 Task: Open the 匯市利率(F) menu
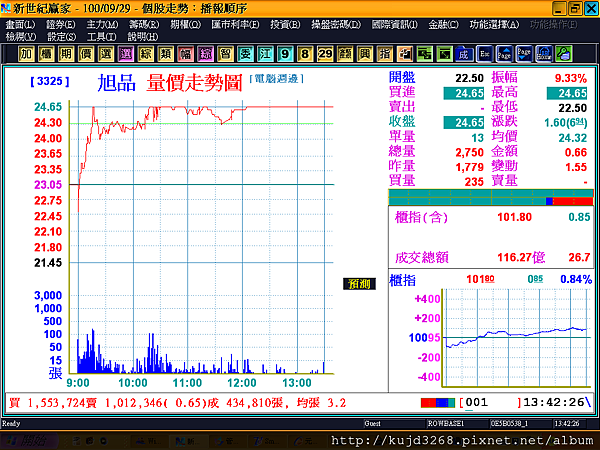click(235, 24)
